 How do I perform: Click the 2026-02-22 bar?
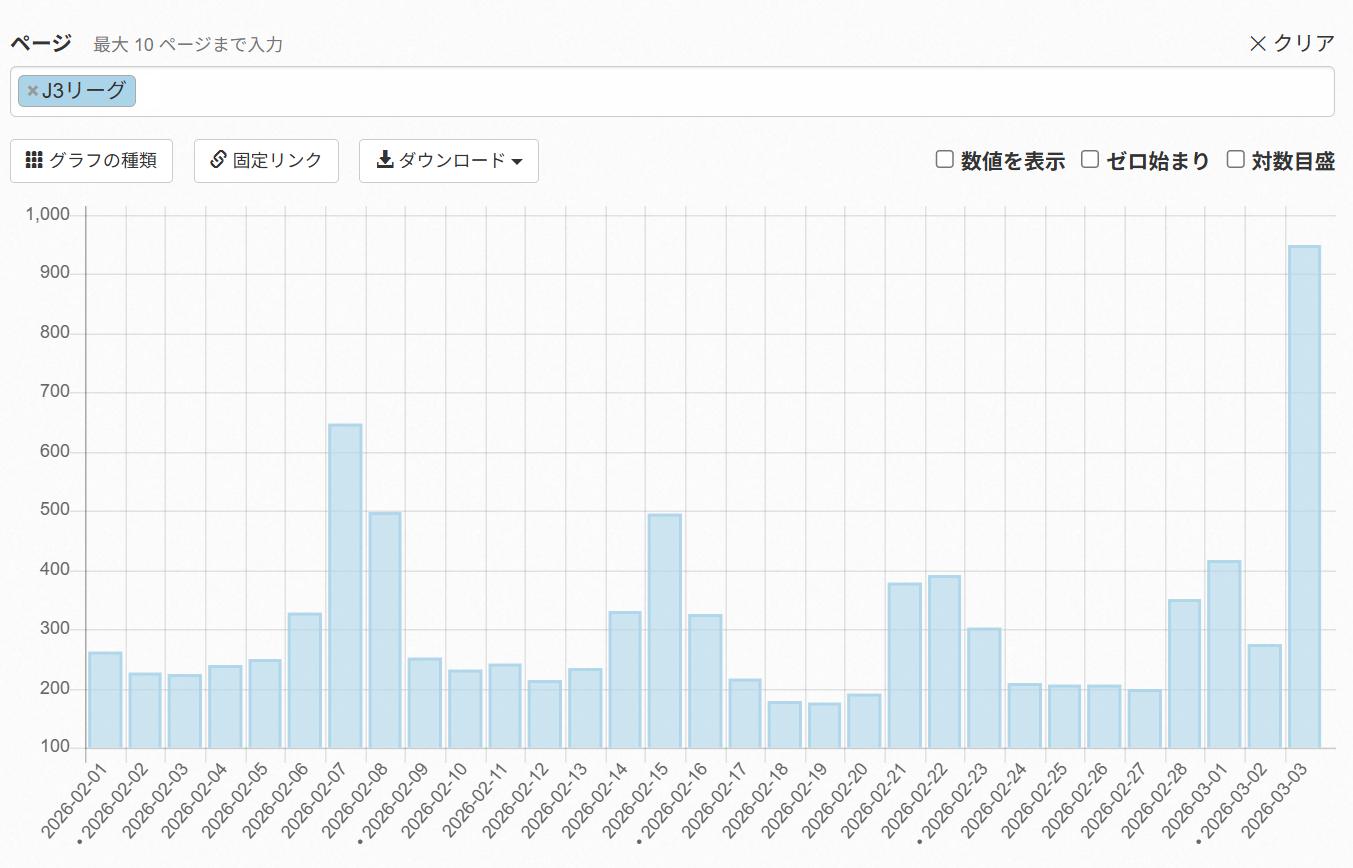click(x=944, y=661)
